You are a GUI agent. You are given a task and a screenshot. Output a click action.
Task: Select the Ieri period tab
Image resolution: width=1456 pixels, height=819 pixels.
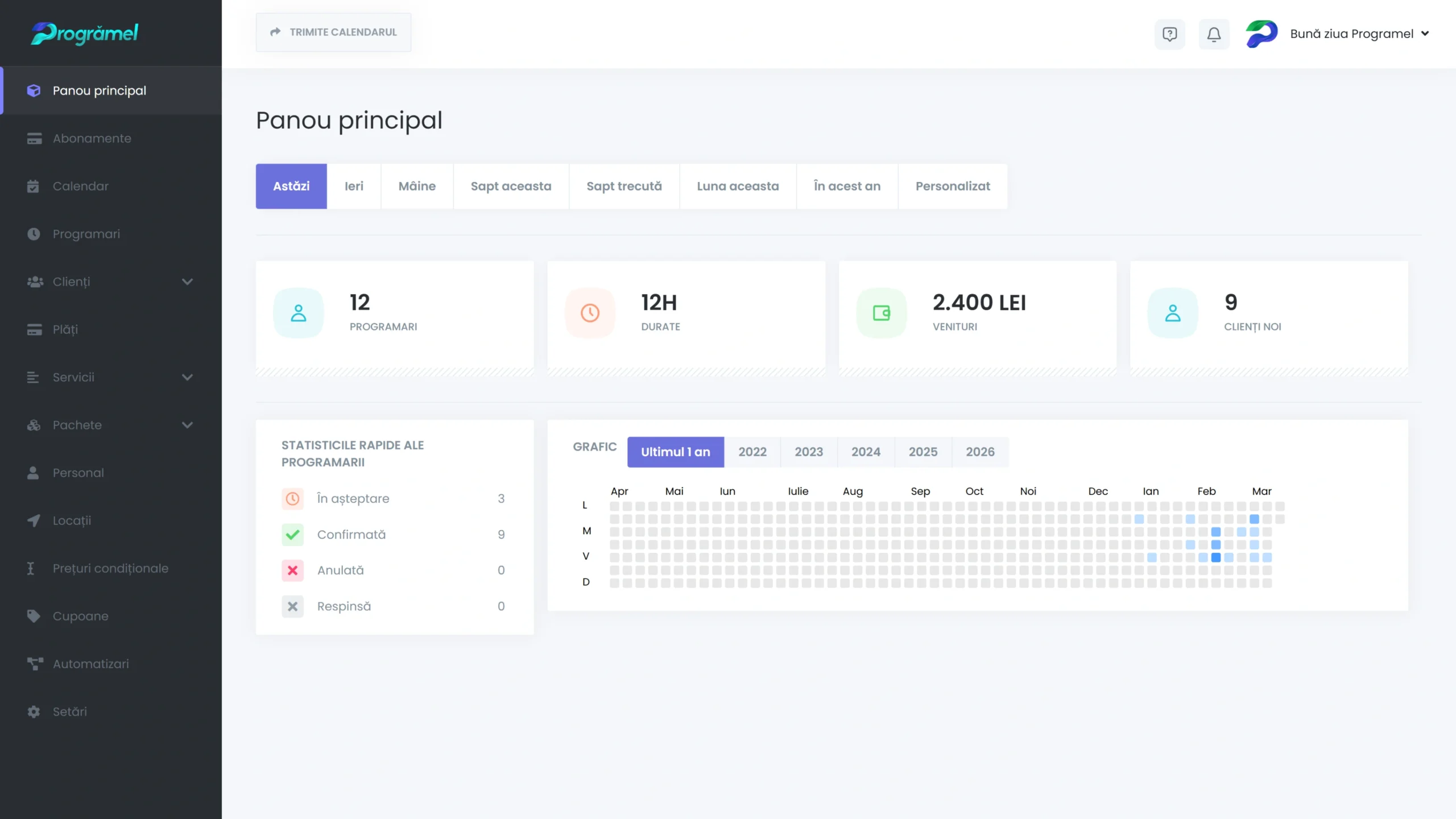point(353,186)
